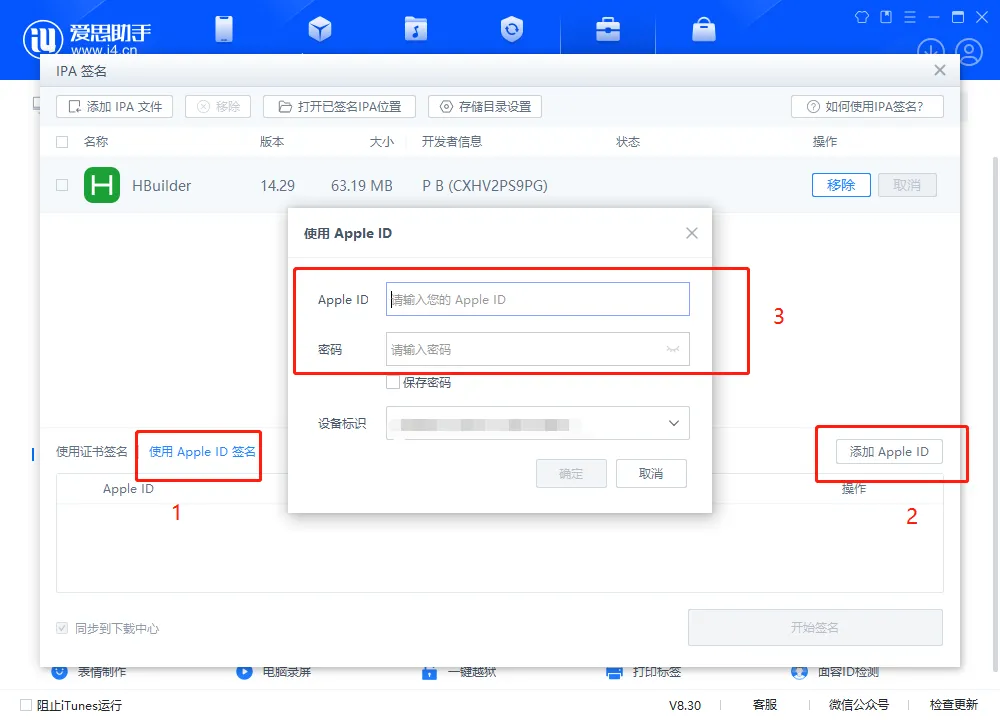Image resolution: width=1000 pixels, height=720 pixels.
Task: Switch to 使用证书签名 tab
Action: [x=92, y=452]
